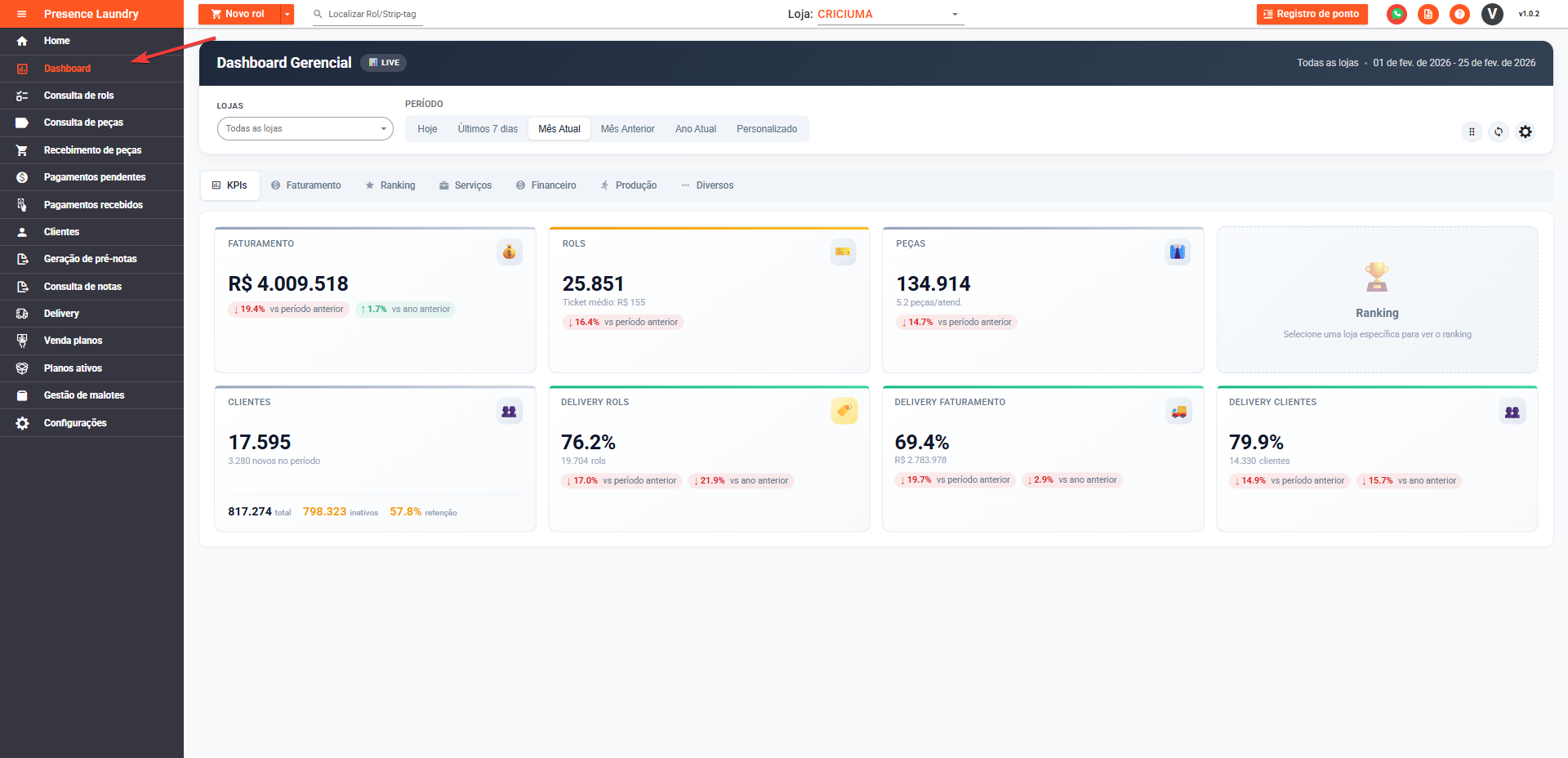Screen dimensions: 1568x758
Task: Select the 'Hoje' period option
Action: point(427,129)
